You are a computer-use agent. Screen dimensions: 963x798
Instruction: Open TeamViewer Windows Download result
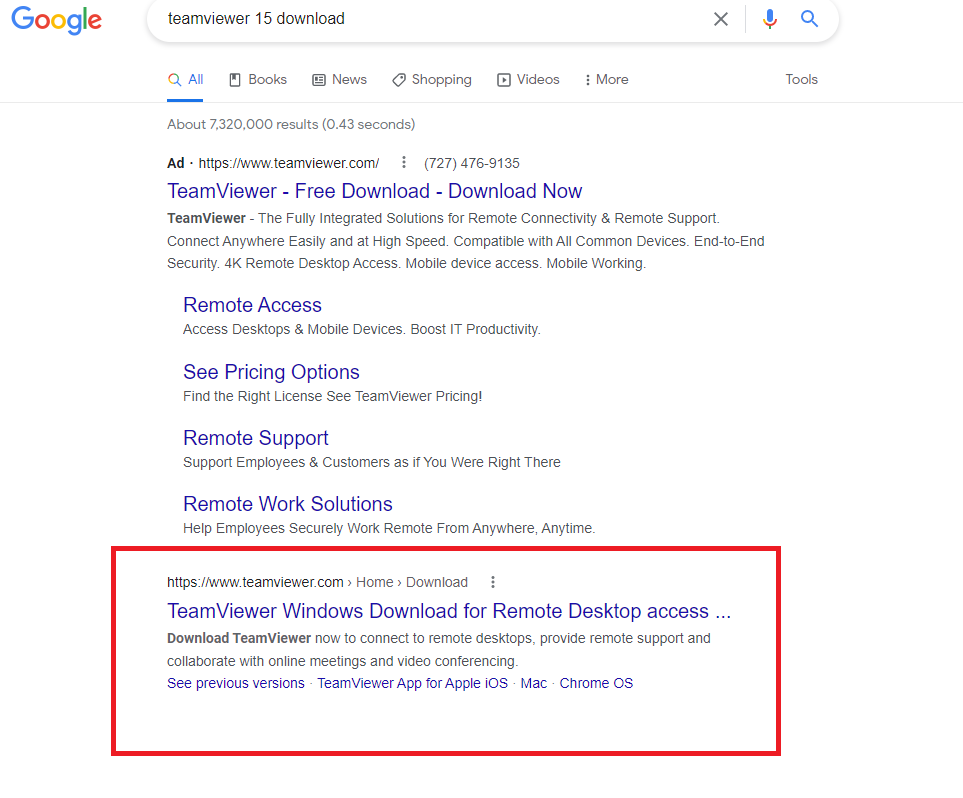(x=448, y=611)
